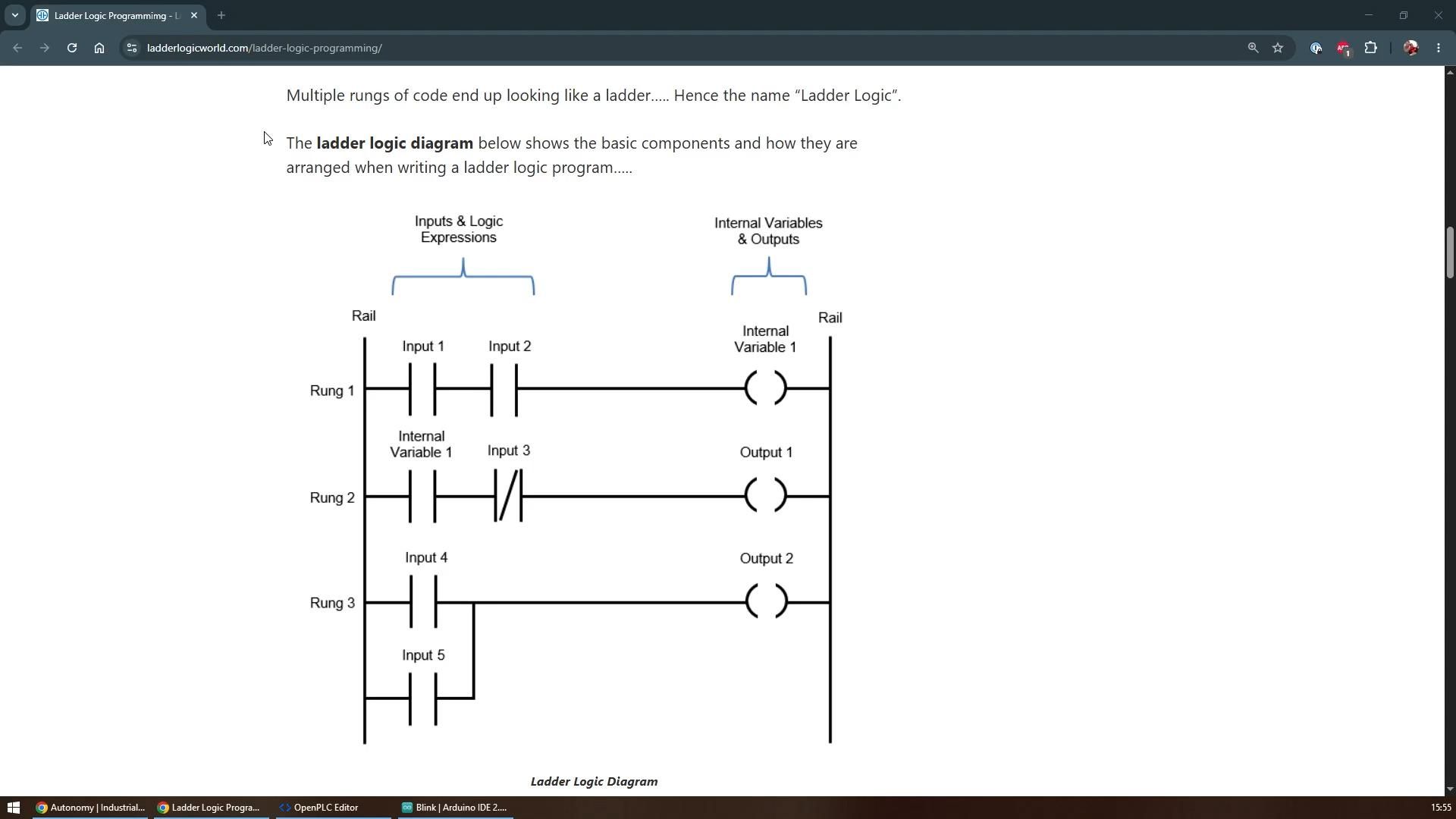Click the page vertical scrollbar thumb
Screen dimensions: 1456x819
(1450, 252)
